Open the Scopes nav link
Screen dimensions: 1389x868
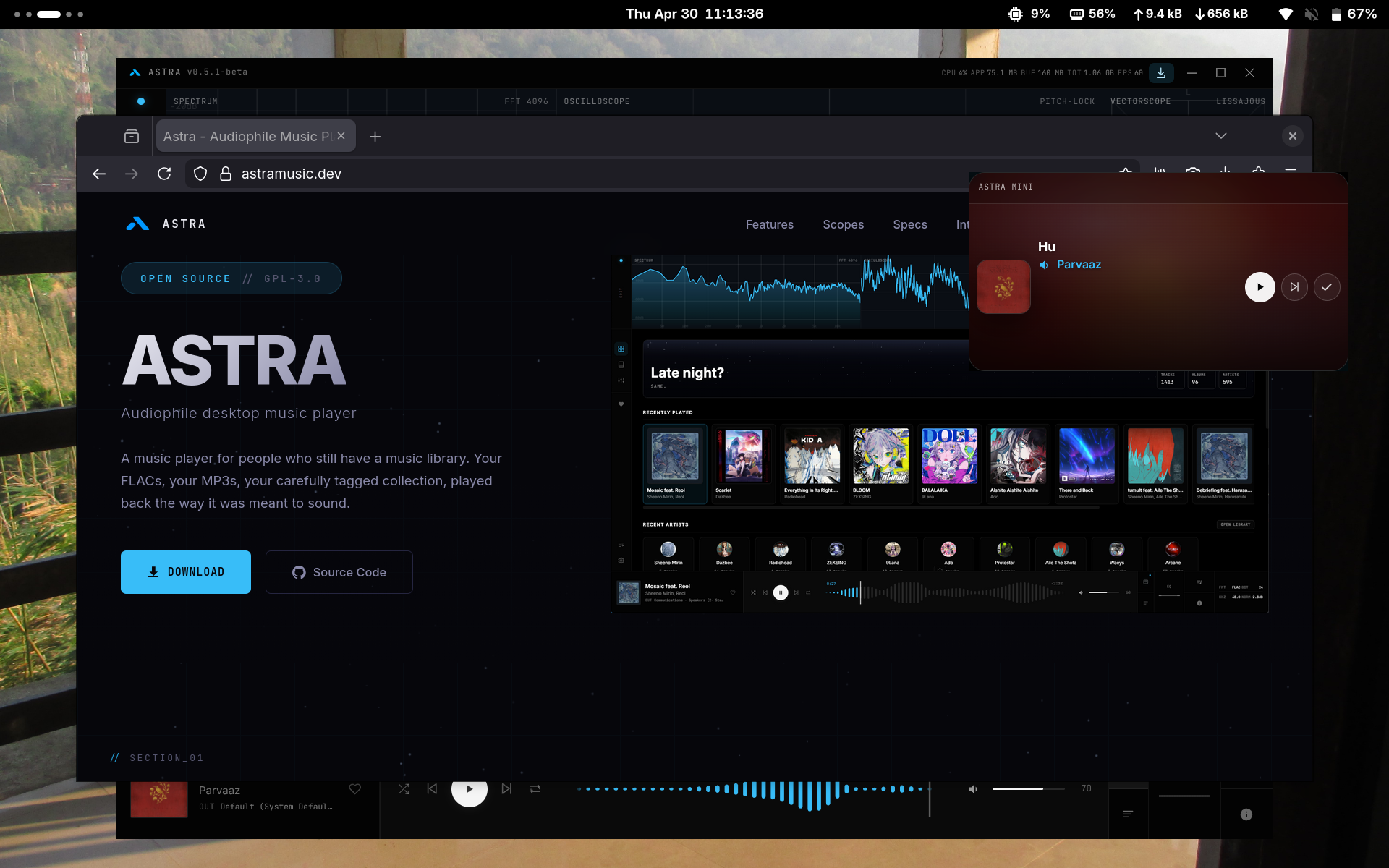pyautogui.click(x=844, y=224)
